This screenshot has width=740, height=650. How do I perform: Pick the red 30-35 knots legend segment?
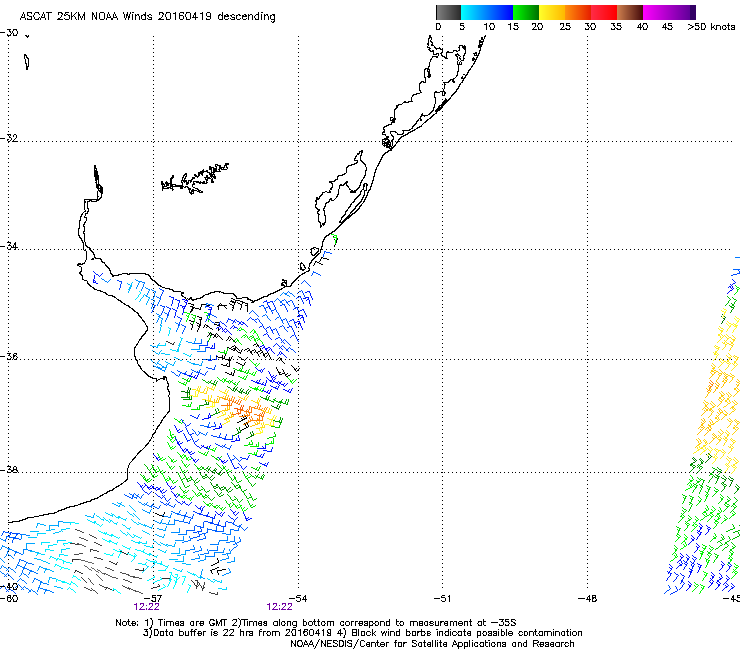604,12
